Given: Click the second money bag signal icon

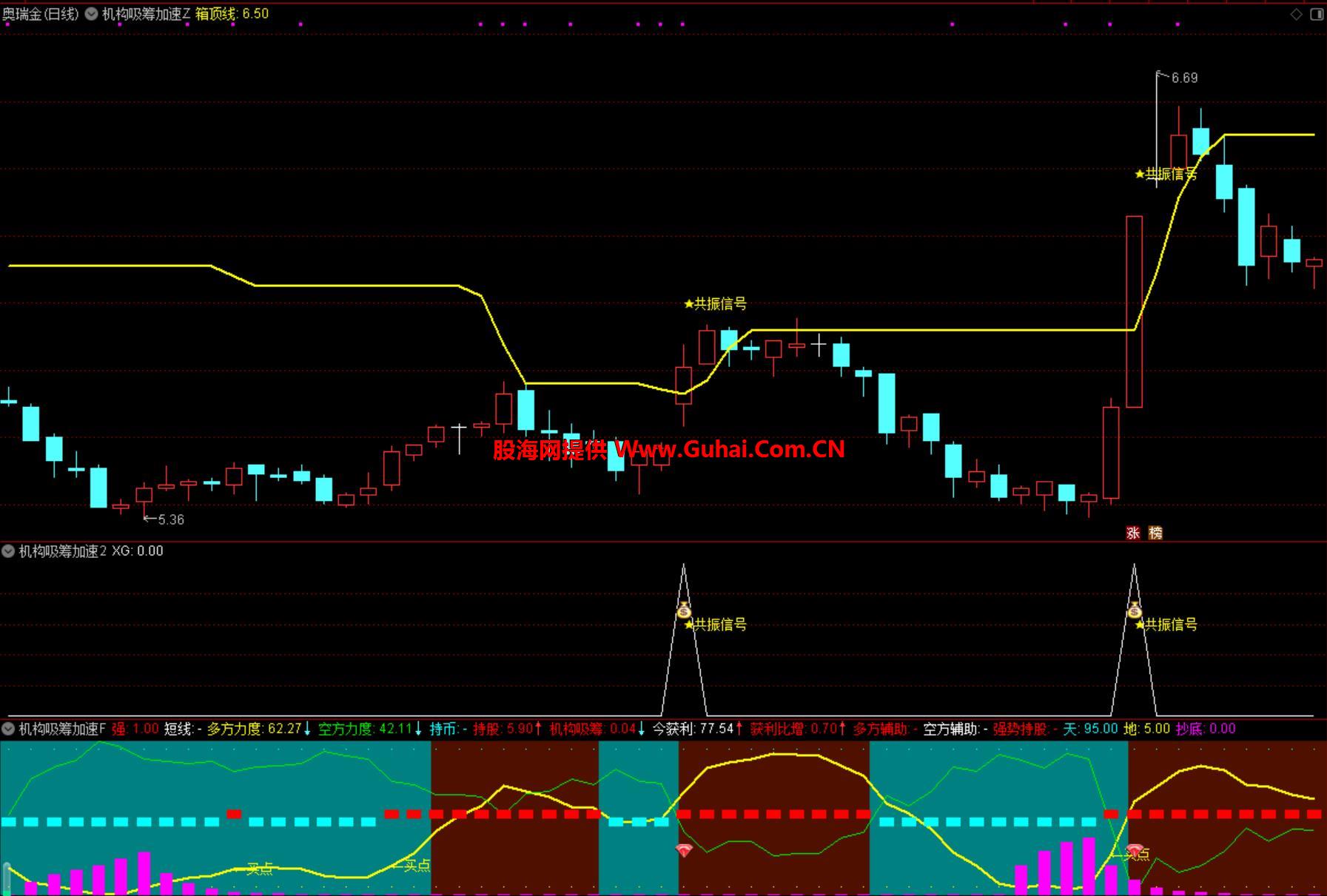Looking at the screenshot, I should pyautogui.click(x=1134, y=610).
